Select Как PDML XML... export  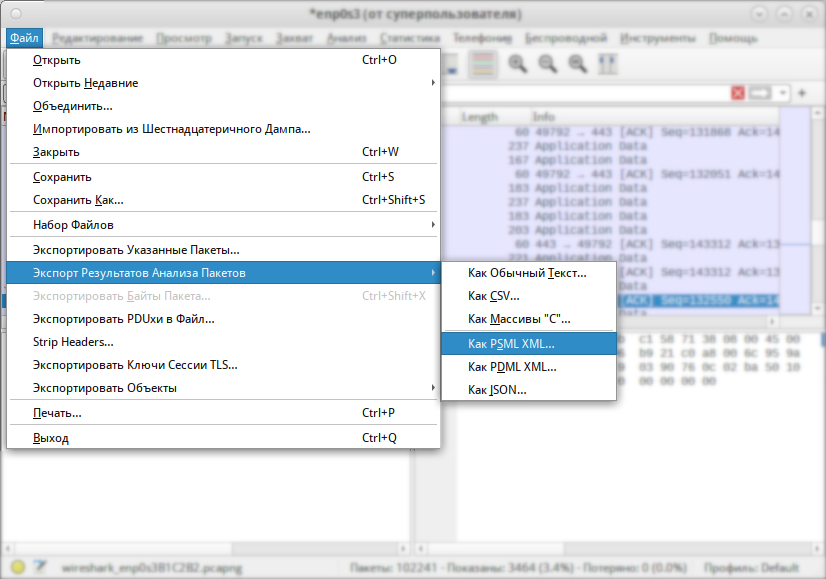(529, 367)
